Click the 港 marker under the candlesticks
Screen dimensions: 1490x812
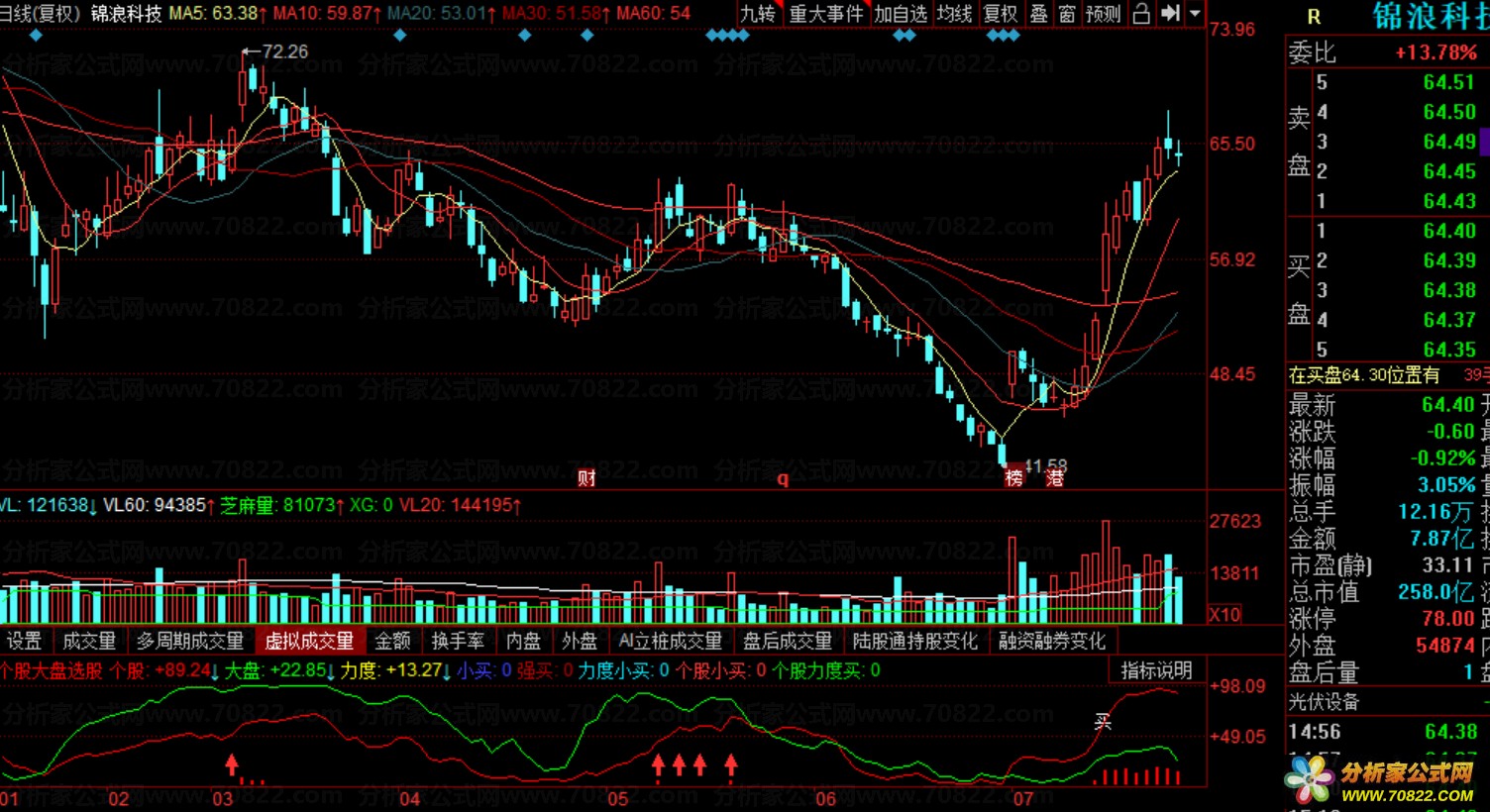point(1054,478)
